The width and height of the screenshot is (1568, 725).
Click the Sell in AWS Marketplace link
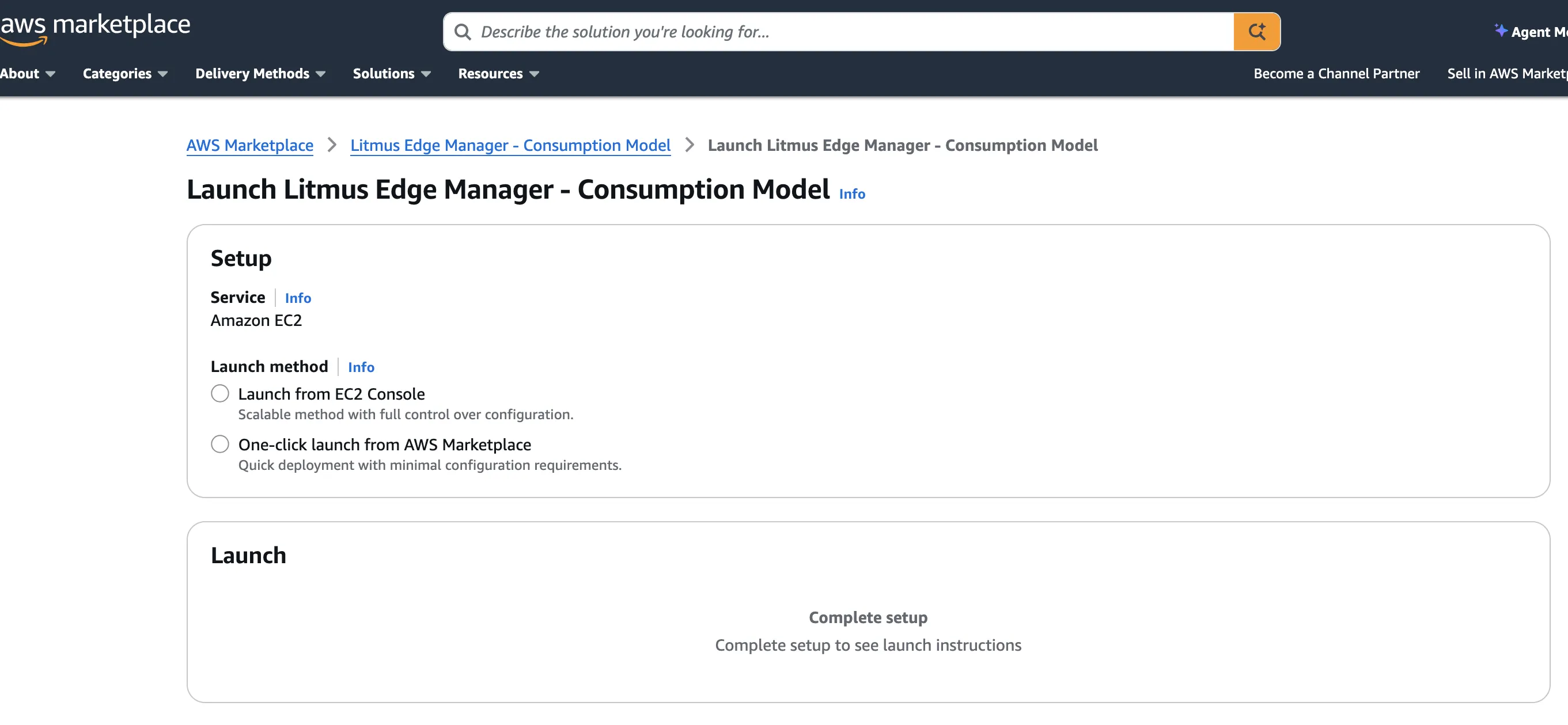pyautogui.click(x=1507, y=73)
